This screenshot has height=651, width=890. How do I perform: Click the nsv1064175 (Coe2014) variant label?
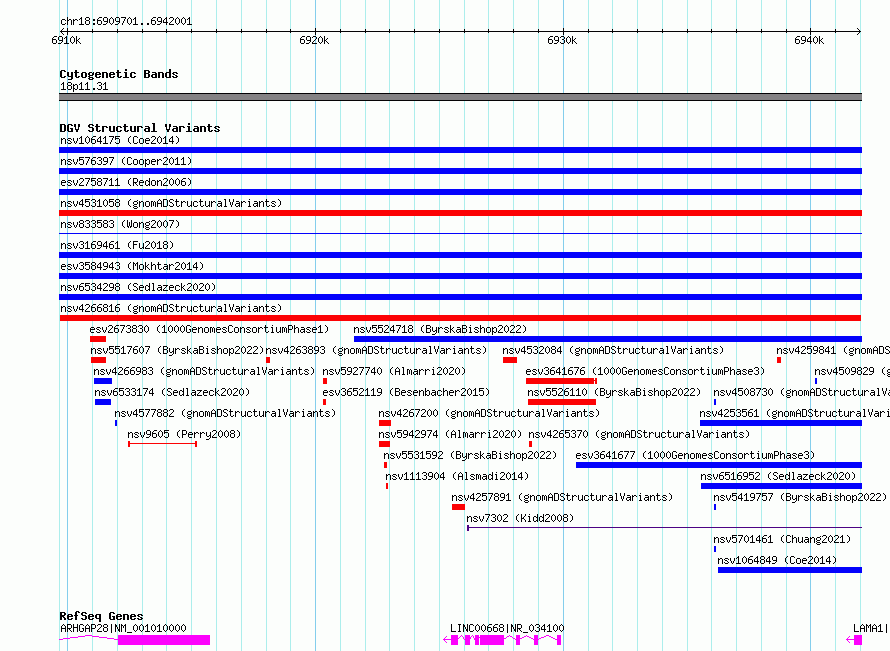point(120,140)
